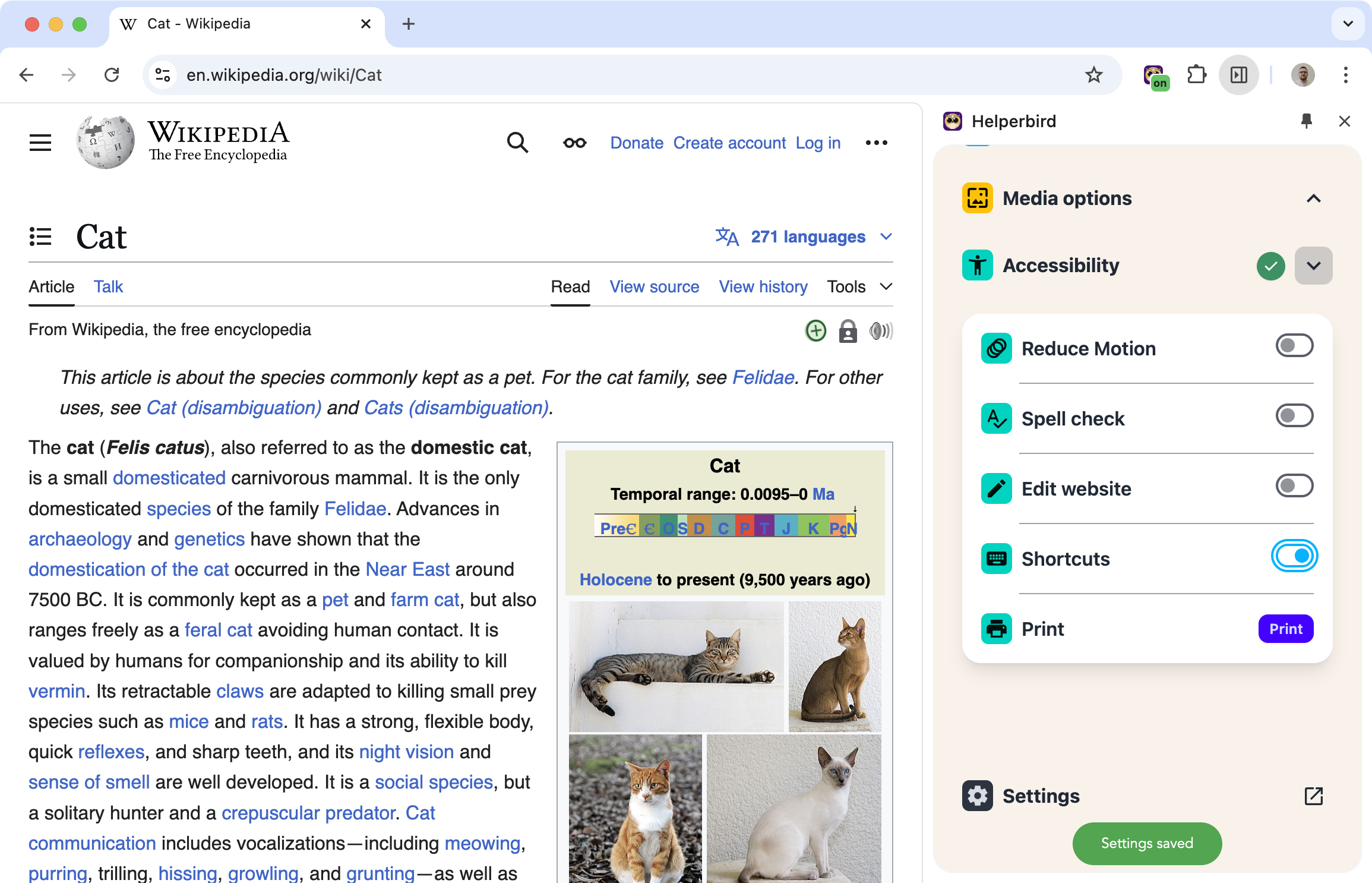Open table of contents list icon
Image resolution: width=1372 pixels, height=883 pixels.
coord(40,236)
